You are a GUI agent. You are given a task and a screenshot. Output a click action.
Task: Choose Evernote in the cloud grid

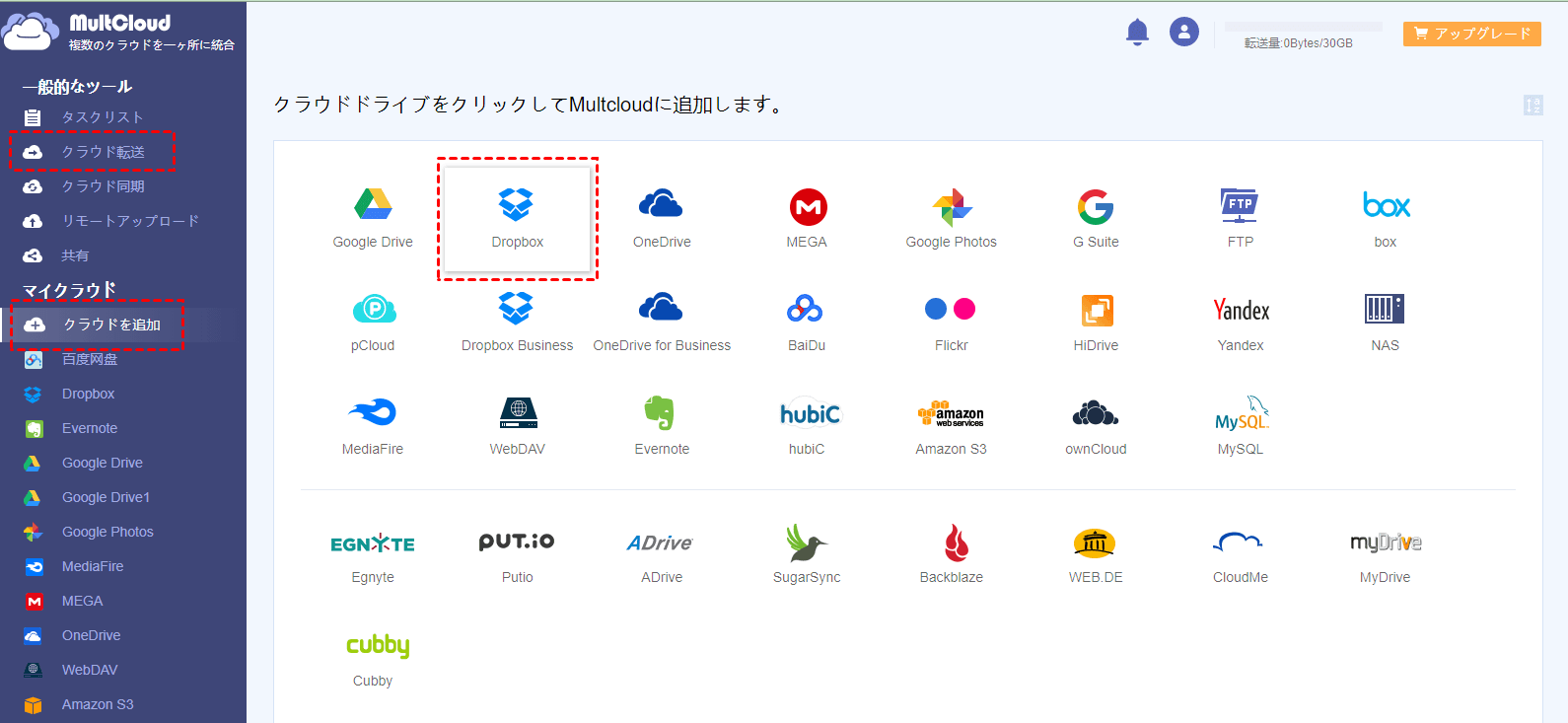[x=662, y=426]
